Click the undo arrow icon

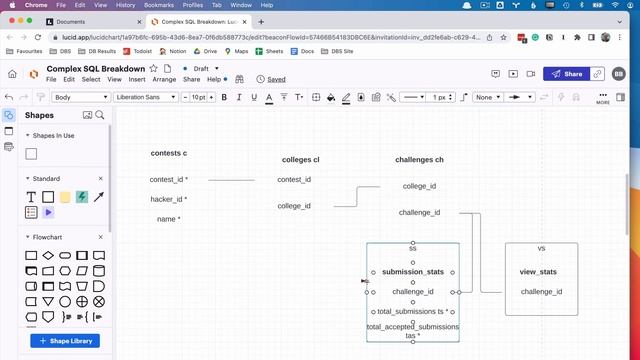(9, 97)
